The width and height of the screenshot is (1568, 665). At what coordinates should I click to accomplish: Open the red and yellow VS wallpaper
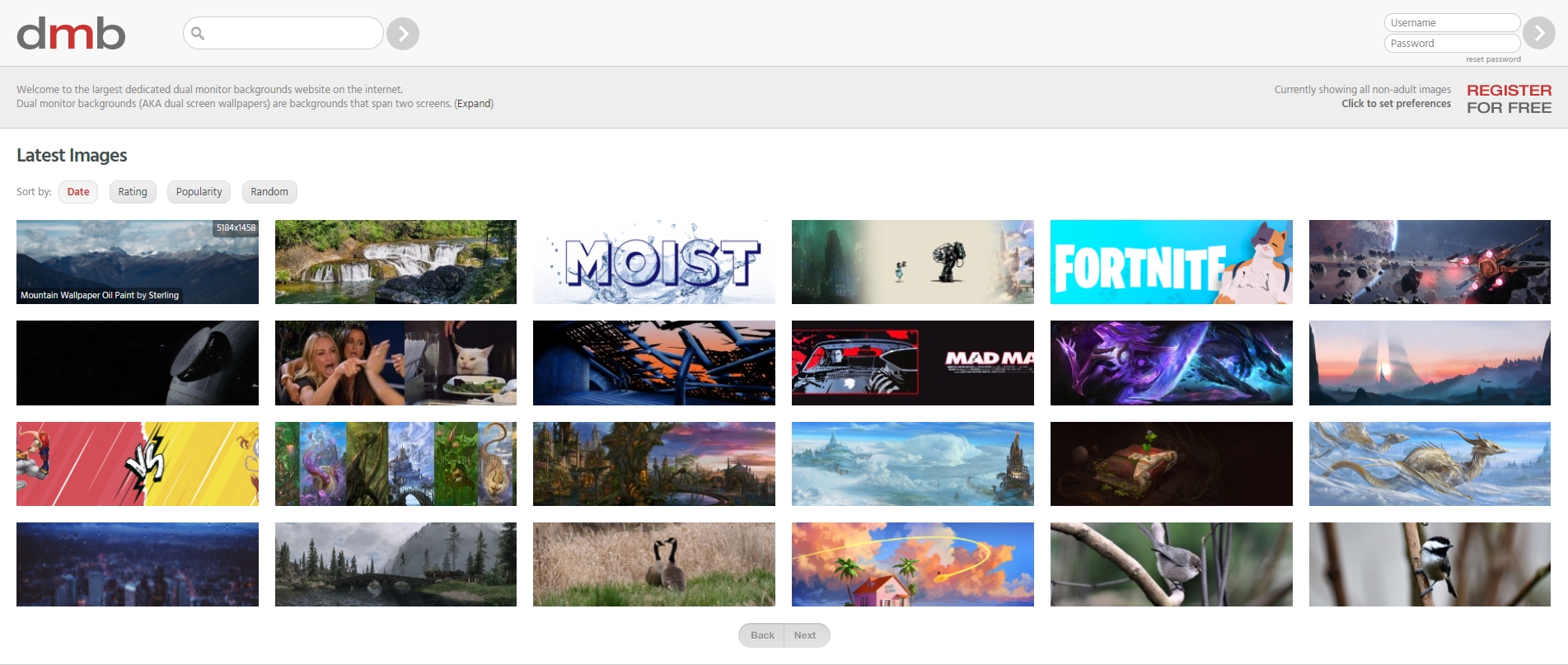138,464
